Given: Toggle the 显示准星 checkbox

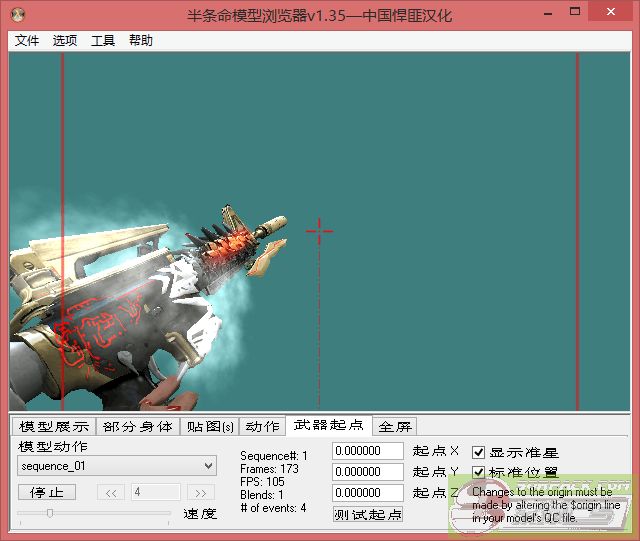Looking at the screenshot, I should [479, 452].
